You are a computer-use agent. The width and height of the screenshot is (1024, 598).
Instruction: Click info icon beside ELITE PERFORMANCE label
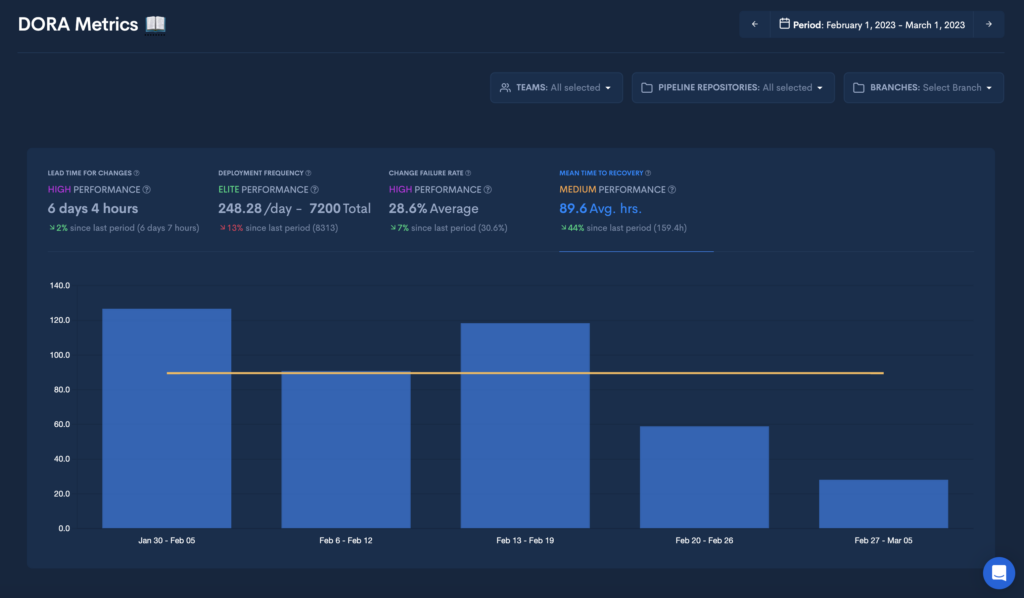coord(314,189)
